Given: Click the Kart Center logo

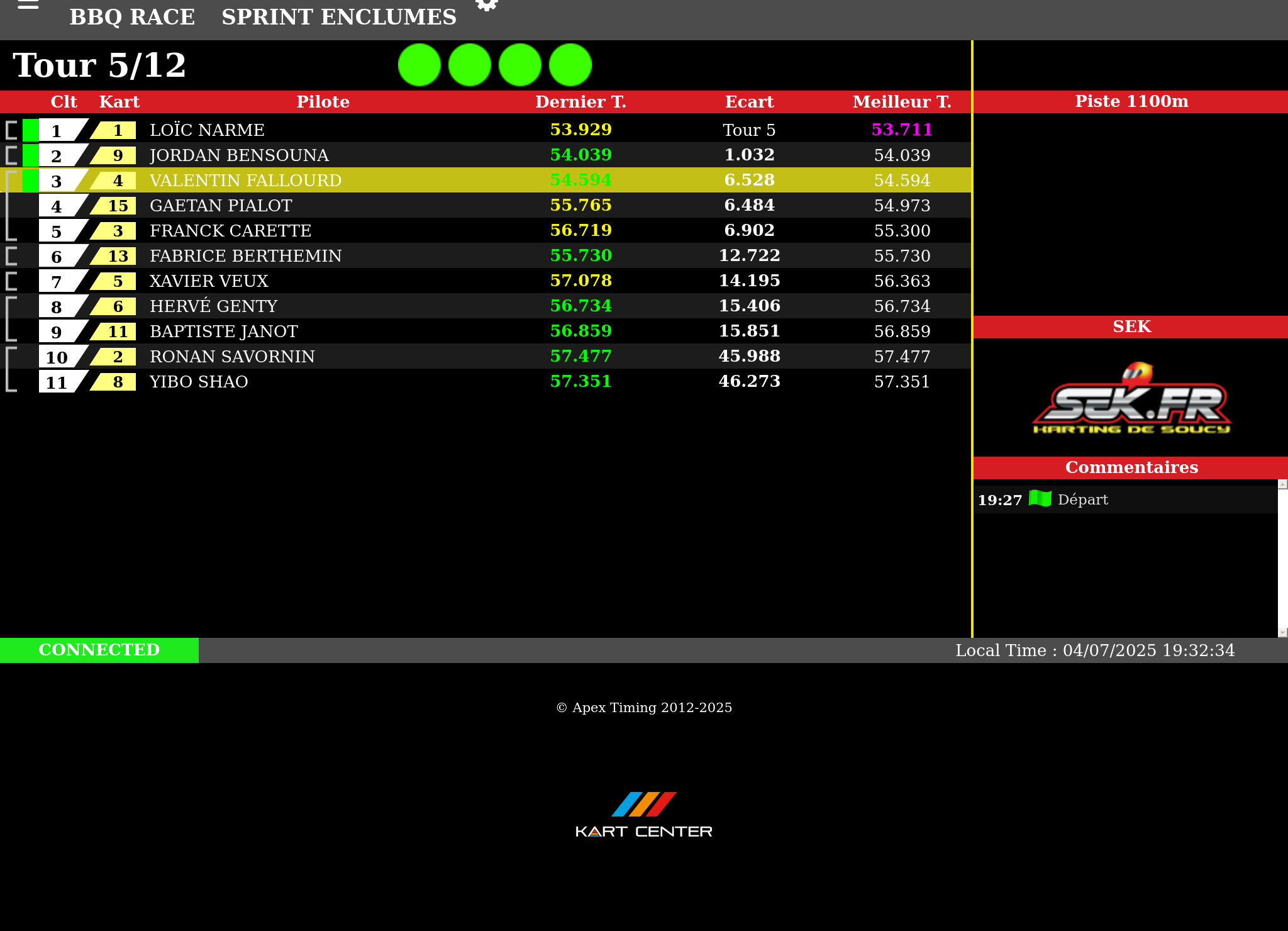Looking at the screenshot, I should 643,815.
